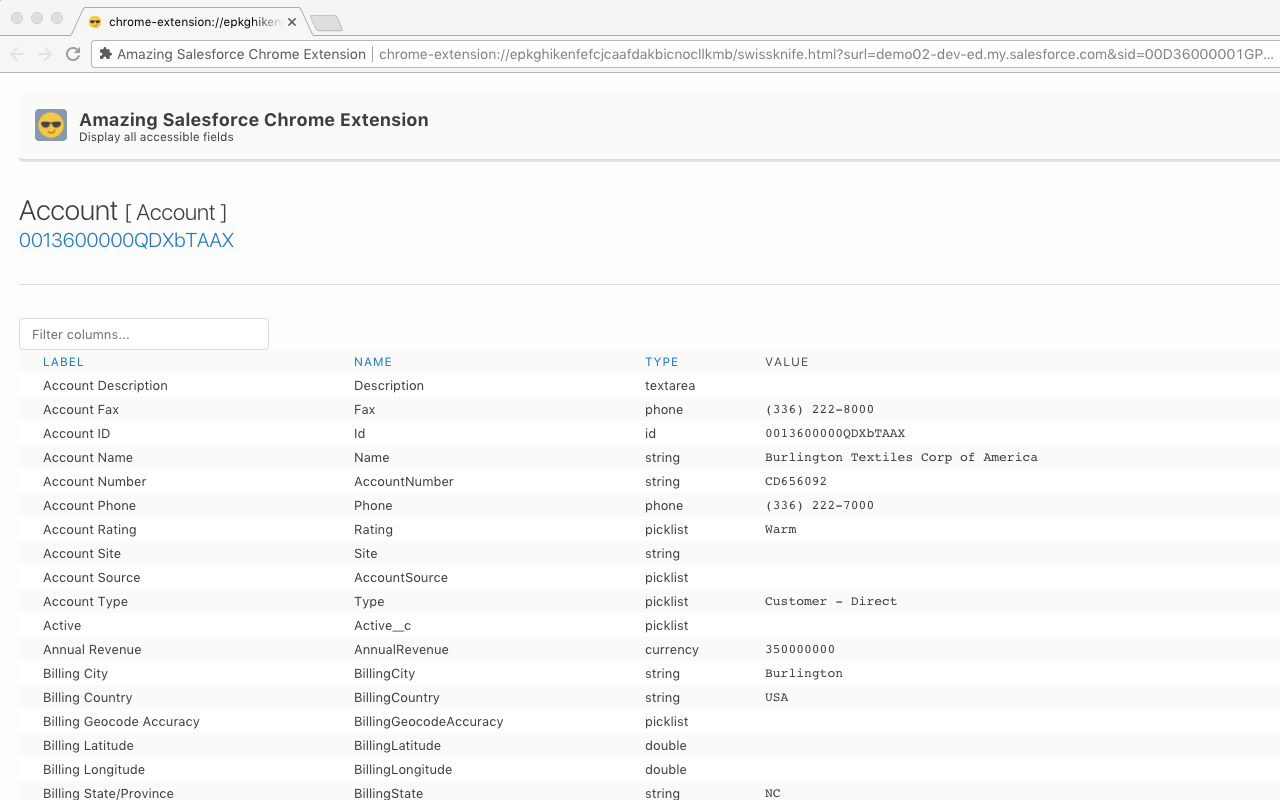Viewport: 1280px width, 800px height.
Task: Click inside the Filter columns search box
Action: 143,333
